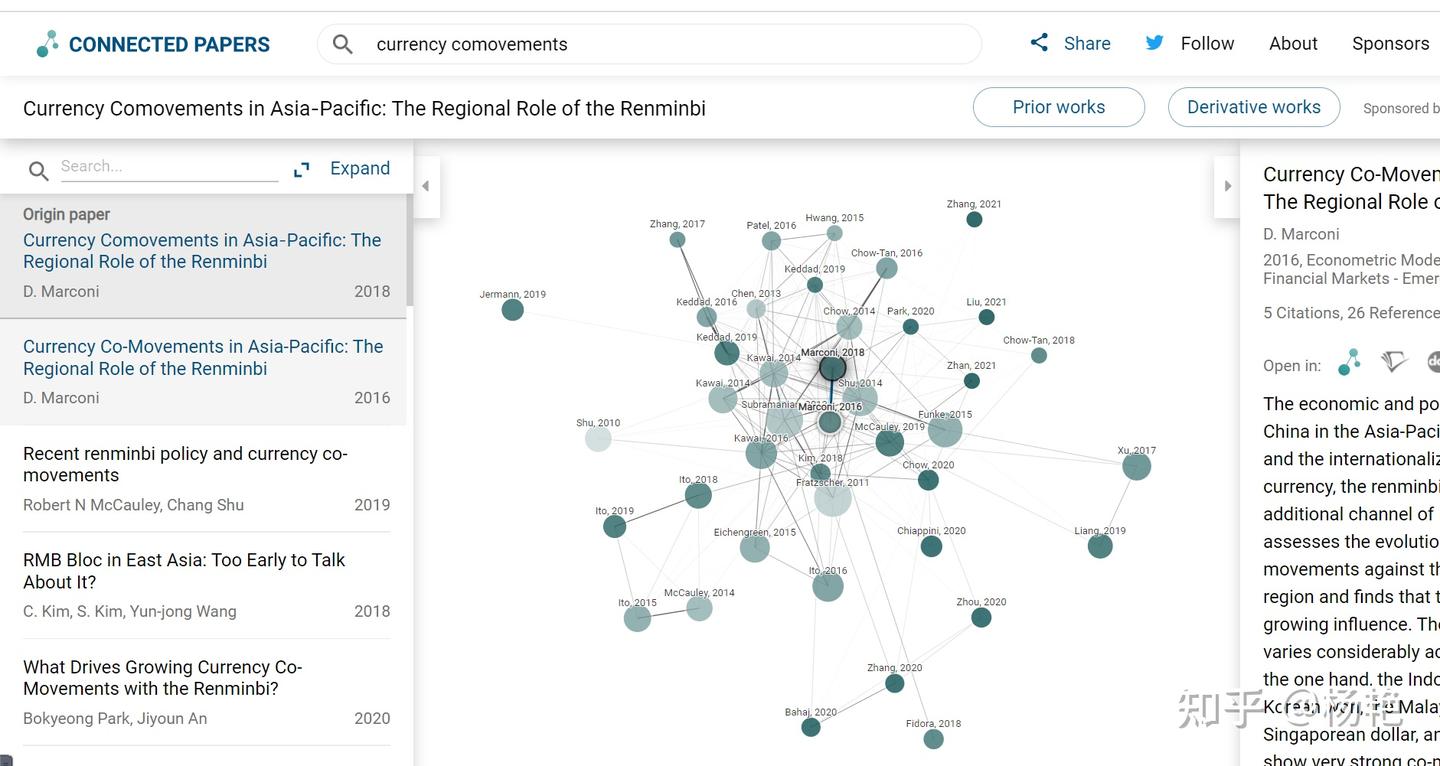Click the Prior works button
The image size is (1440, 766).
coord(1059,107)
